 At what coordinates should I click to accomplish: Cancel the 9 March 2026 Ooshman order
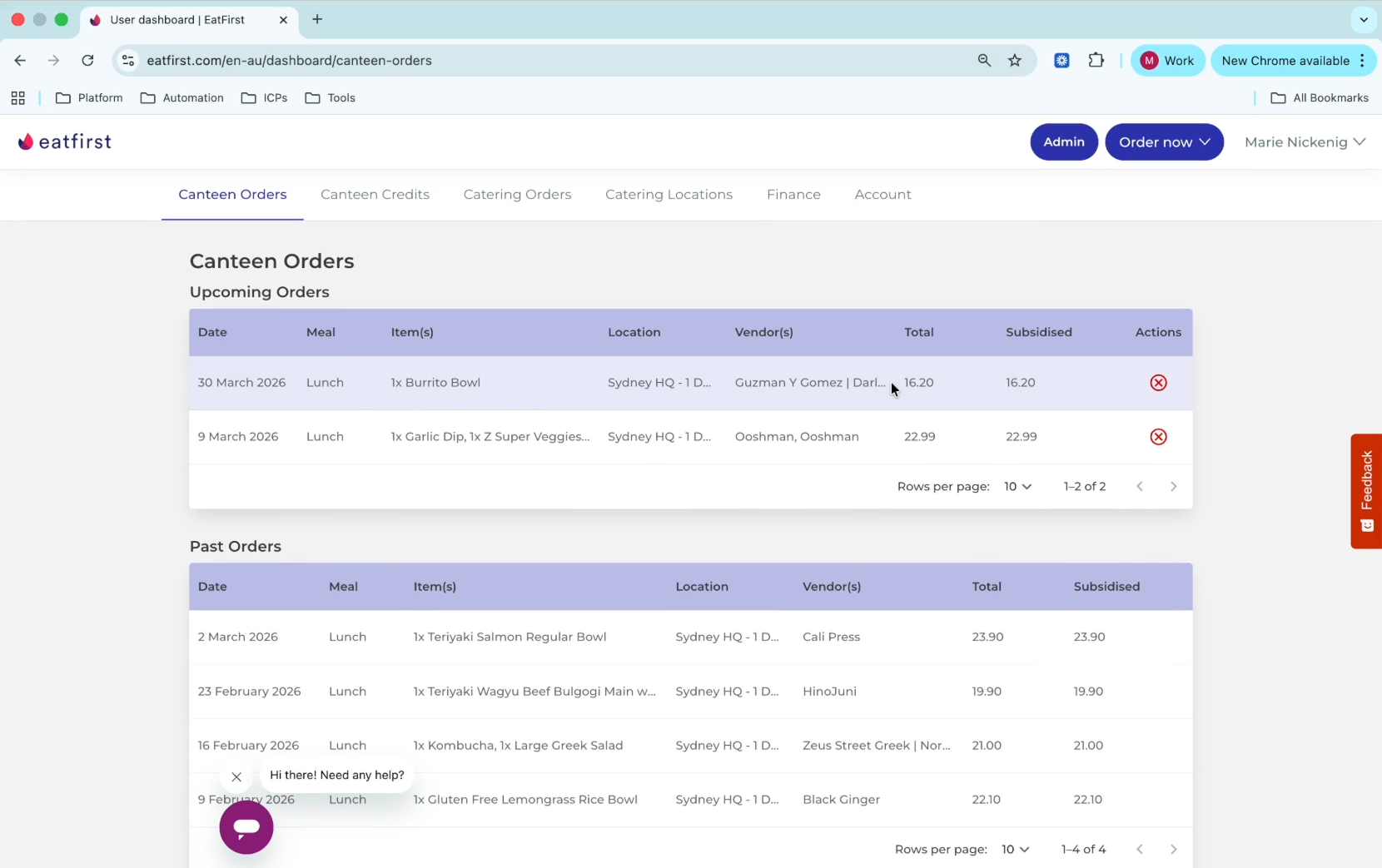click(x=1158, y=437)
